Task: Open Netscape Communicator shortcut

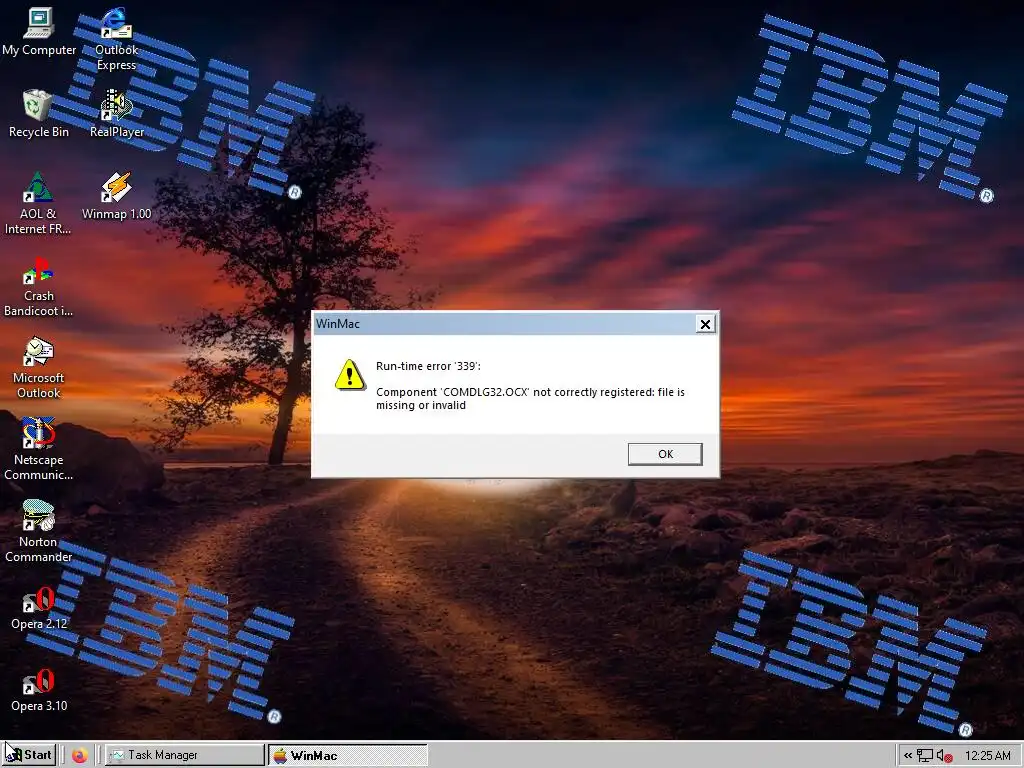Action: (x=38, y=449)
